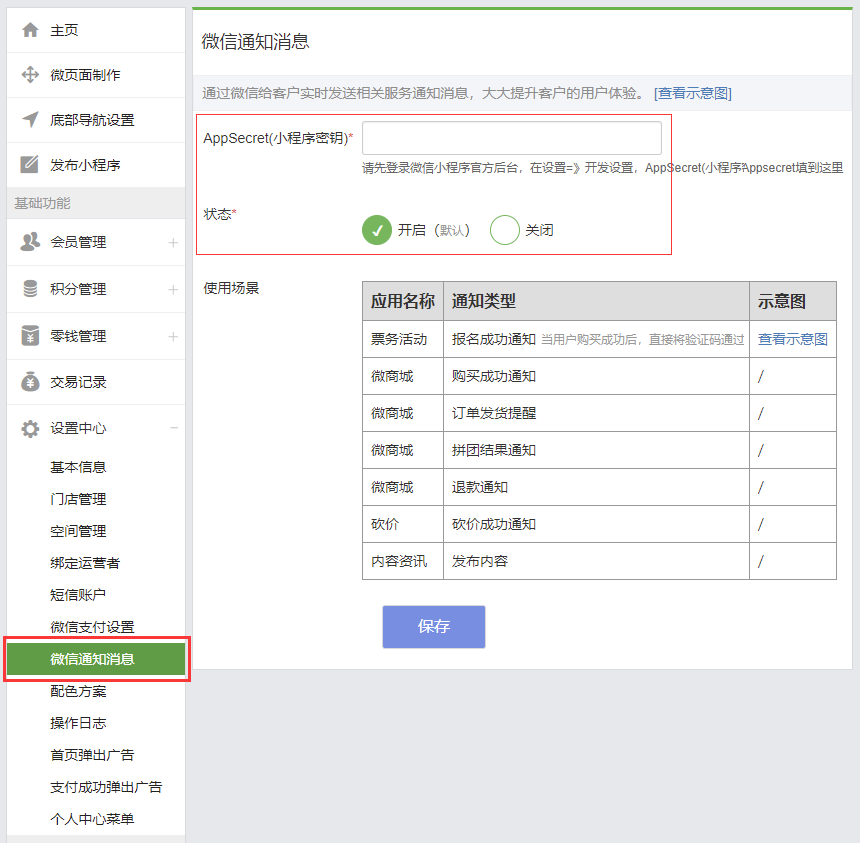Expand 积分管理 using its plus sign
Screen dimensions: 860x843
173,289
